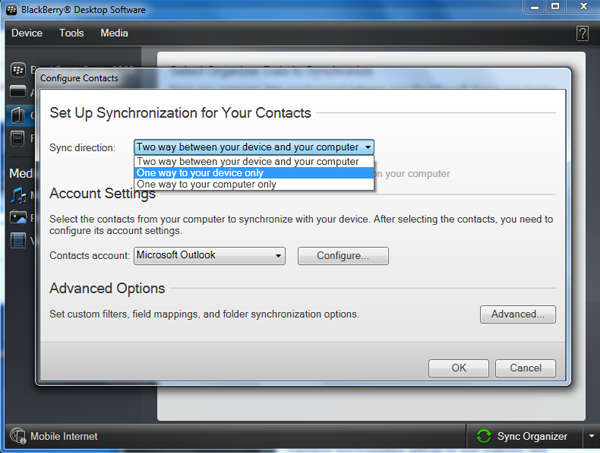Click the Organizer book icon in sidebar
The width and height of the screenshot is (600, 453).
[x=18, y=116]
